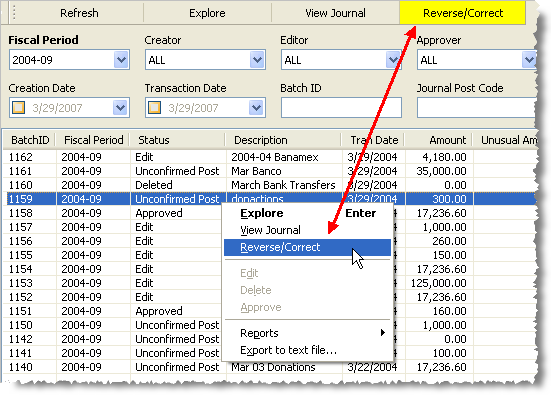
Task: Enable the Transaction Date checkbox
Action: [x=155, y=108]
